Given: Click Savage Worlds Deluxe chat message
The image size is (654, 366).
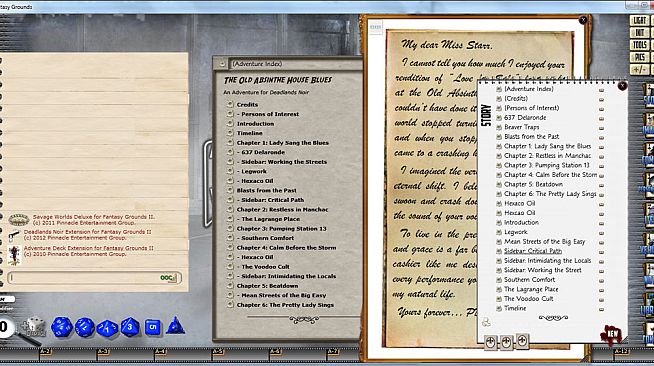Looking at the screenshot, I should [x=93, y=220].
